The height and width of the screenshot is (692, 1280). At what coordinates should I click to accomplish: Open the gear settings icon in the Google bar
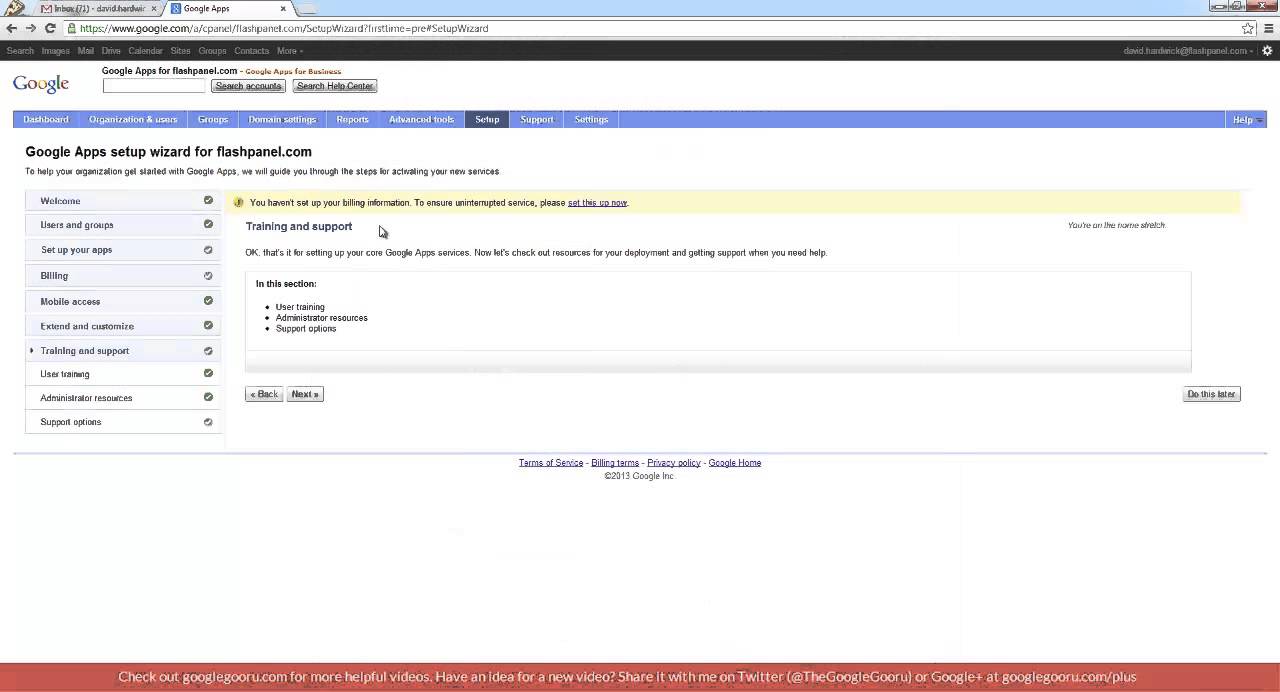tap(1267, 51)
